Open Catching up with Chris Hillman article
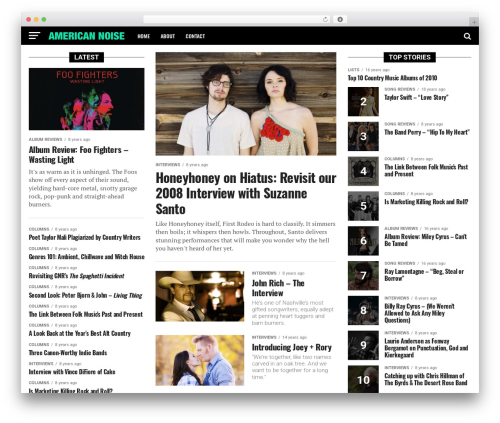Image resolution: width=500 pixels, height=423 pixels. click(426, 379)
